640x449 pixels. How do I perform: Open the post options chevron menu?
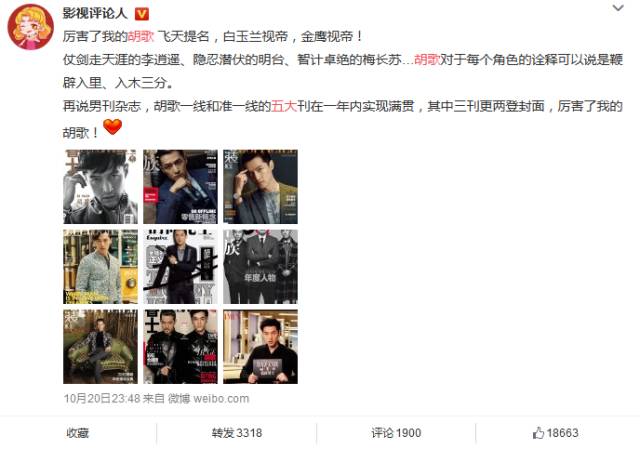click(x=618, y=8)
